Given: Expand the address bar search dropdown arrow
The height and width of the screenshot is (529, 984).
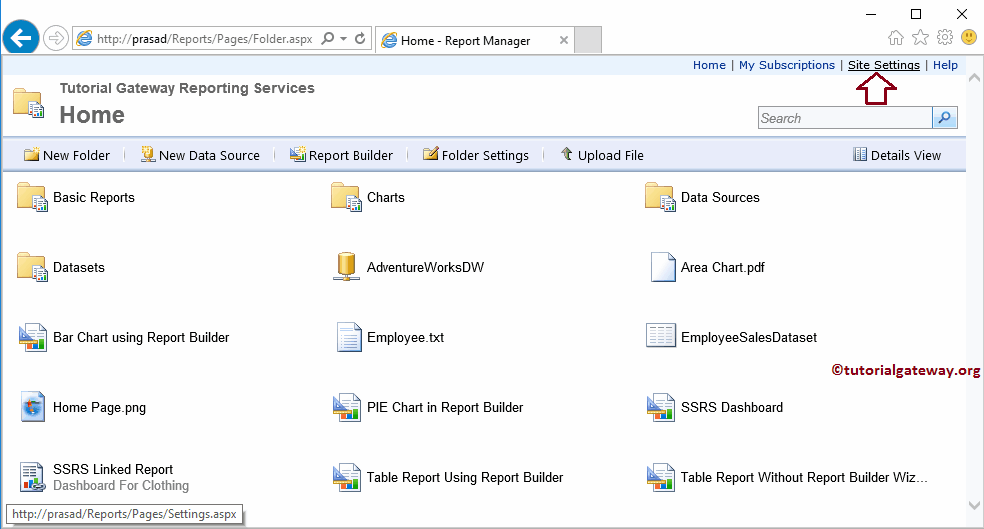Looking at the screenshot, I should tap(343, 39).
